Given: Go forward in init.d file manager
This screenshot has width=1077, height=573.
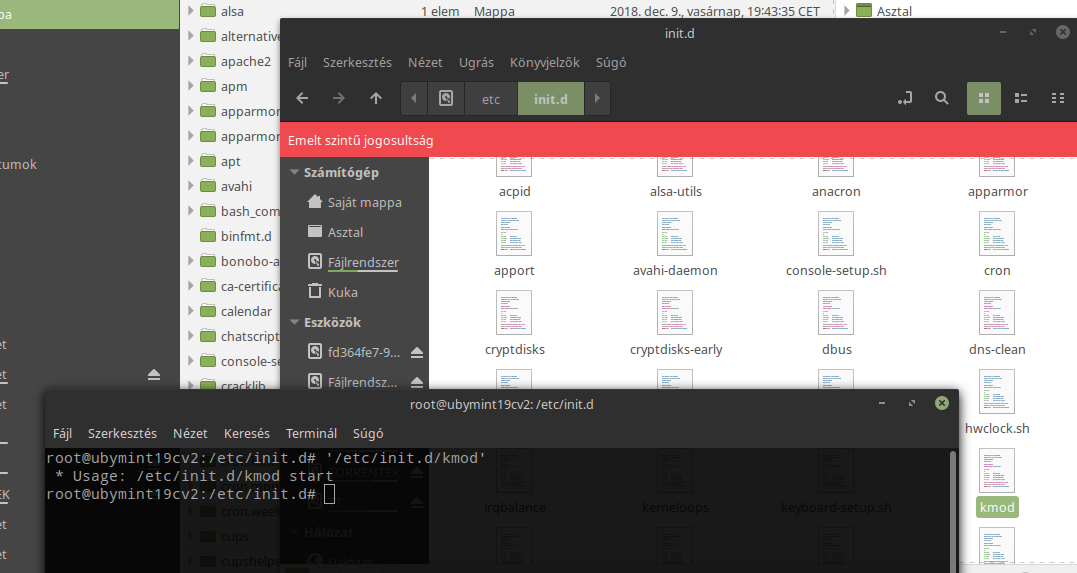Looking at the screenshot, I should coord(339,98).
